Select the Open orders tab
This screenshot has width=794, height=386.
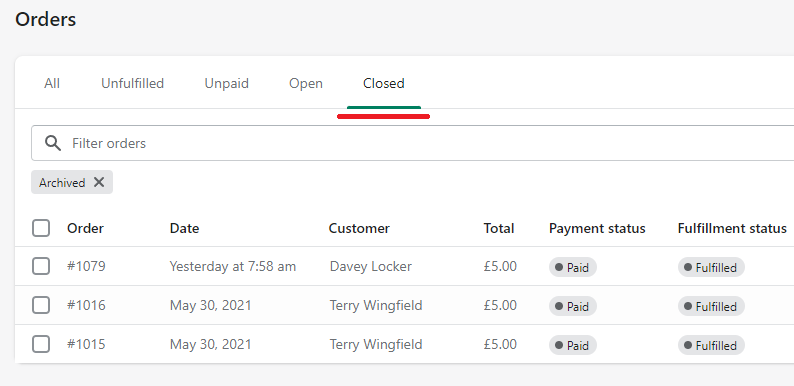tap(306, 83)
